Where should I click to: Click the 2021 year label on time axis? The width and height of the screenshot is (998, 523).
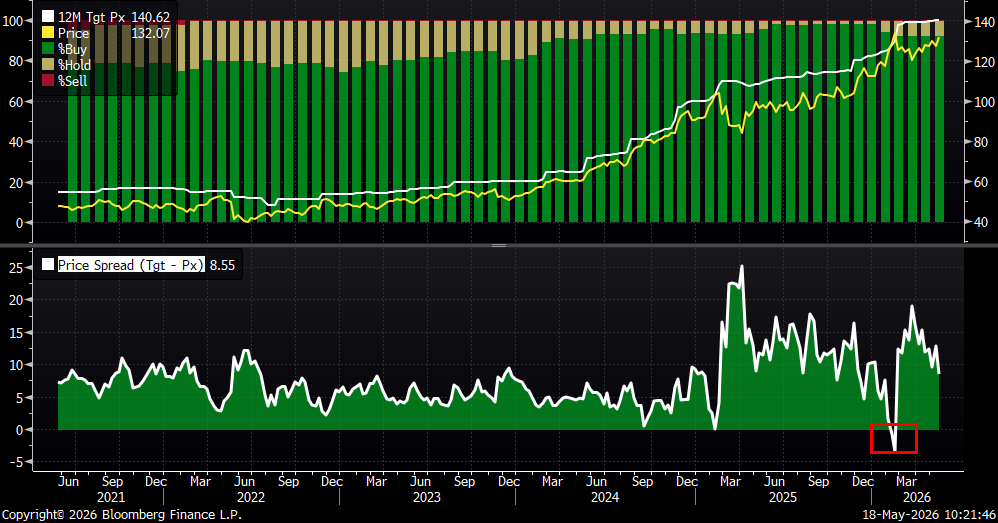click(x=111, y=498)
